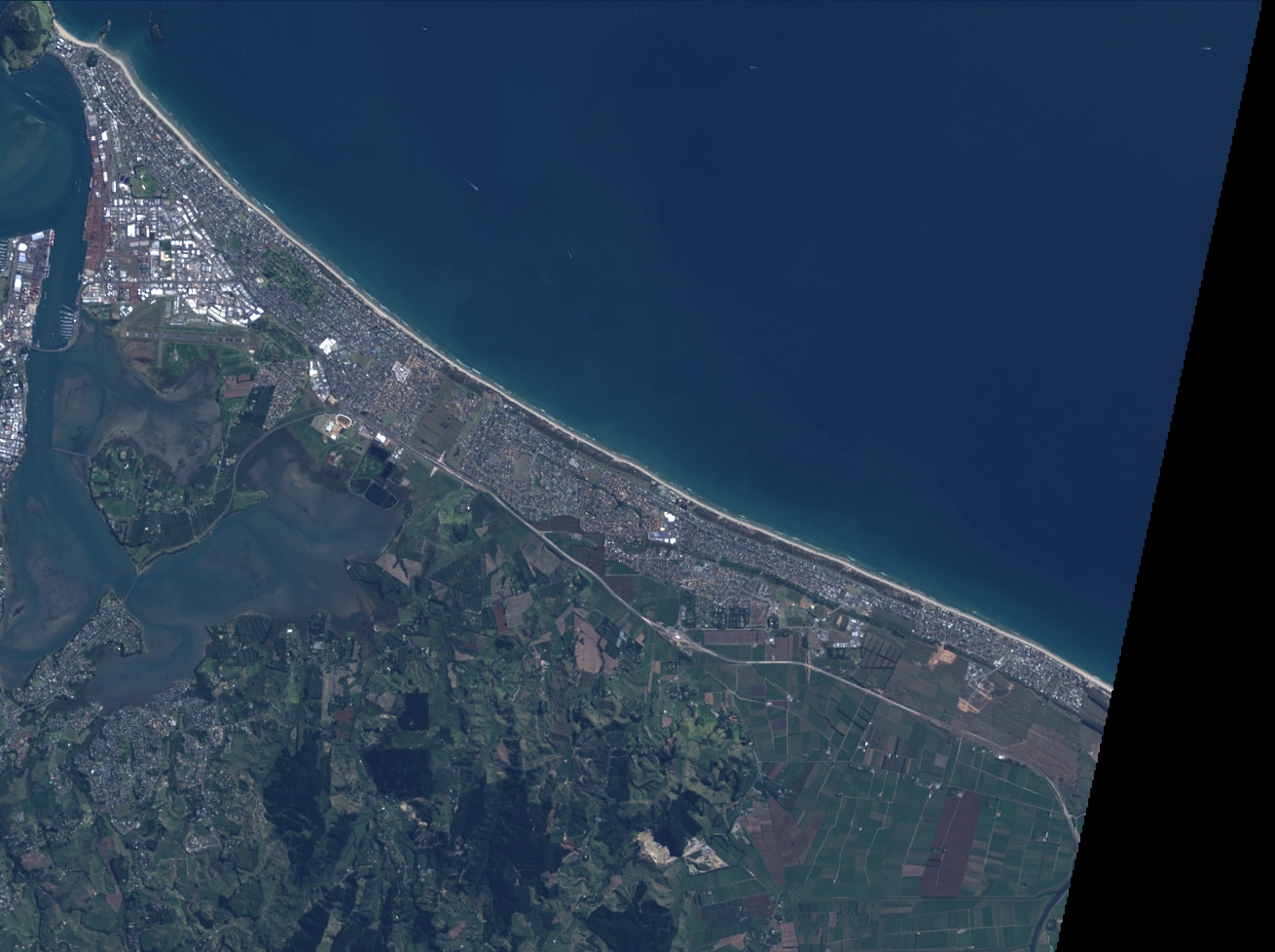Click the boat wake in the ocean
Viewport: 1275px width, 952px height.
click(x=471, y=184)
